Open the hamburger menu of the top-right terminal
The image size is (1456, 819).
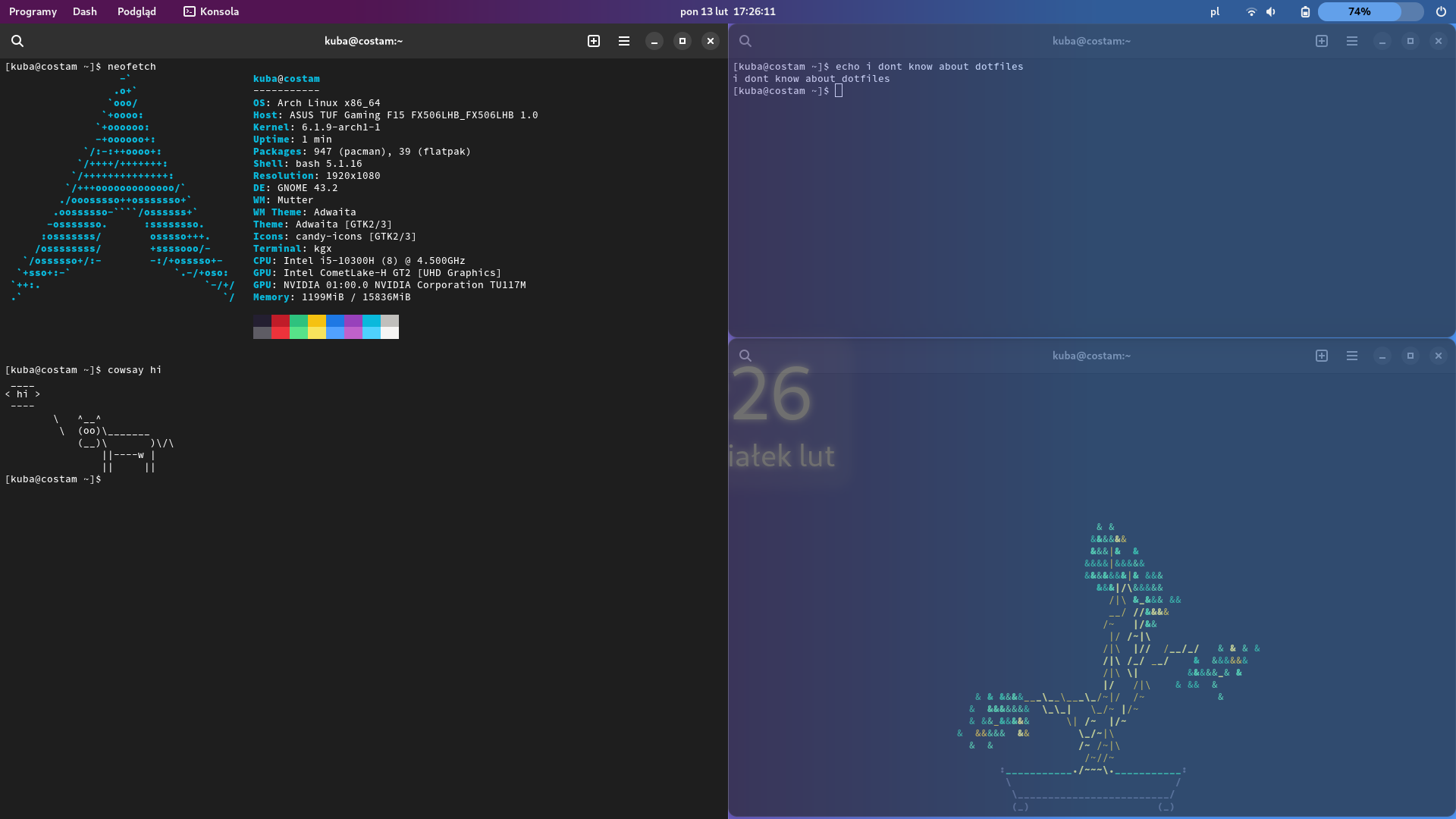(x=1352, y=41)
